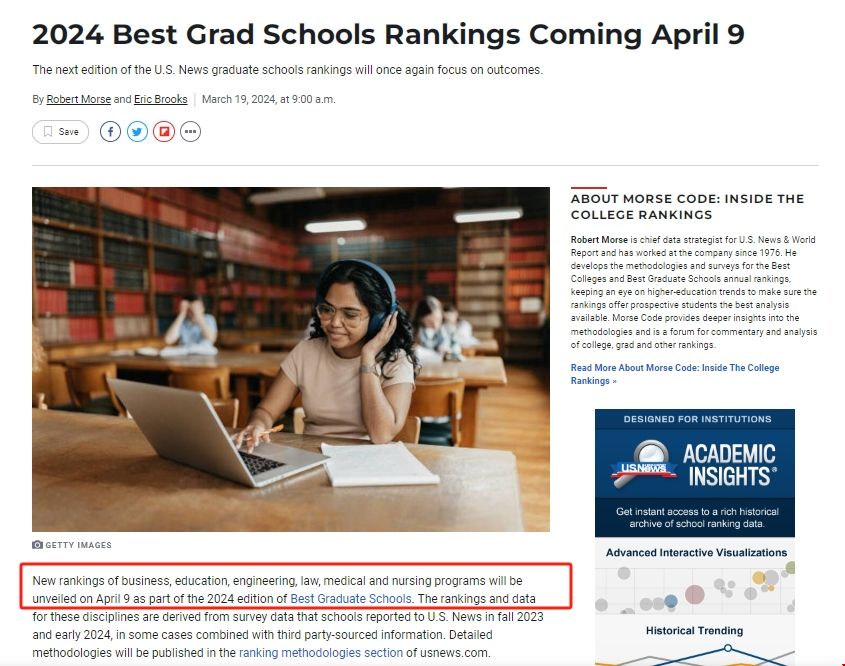The width and height of the screenshot is (845, 666).
Task: Open more sharing options ellipsis
Action: click(x=190, y=132)
